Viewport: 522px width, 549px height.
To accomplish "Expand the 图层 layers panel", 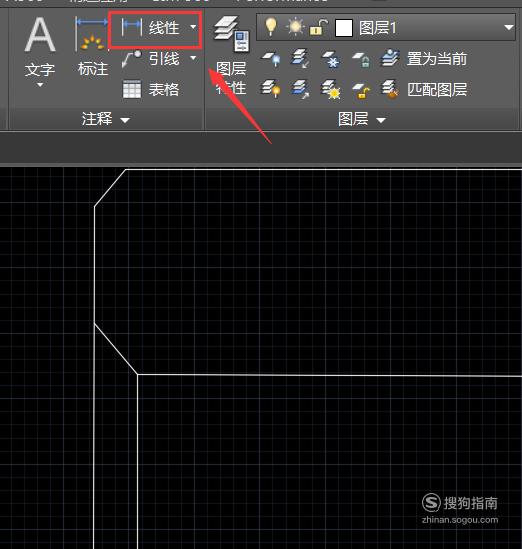I will [x=362, y=119].
